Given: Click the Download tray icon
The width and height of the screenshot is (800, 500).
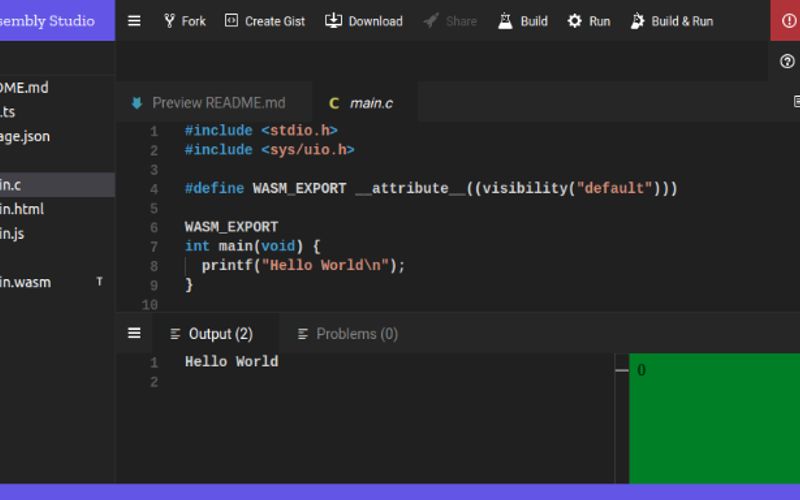Looking at the screenshot, I should [x=334, y=20].
